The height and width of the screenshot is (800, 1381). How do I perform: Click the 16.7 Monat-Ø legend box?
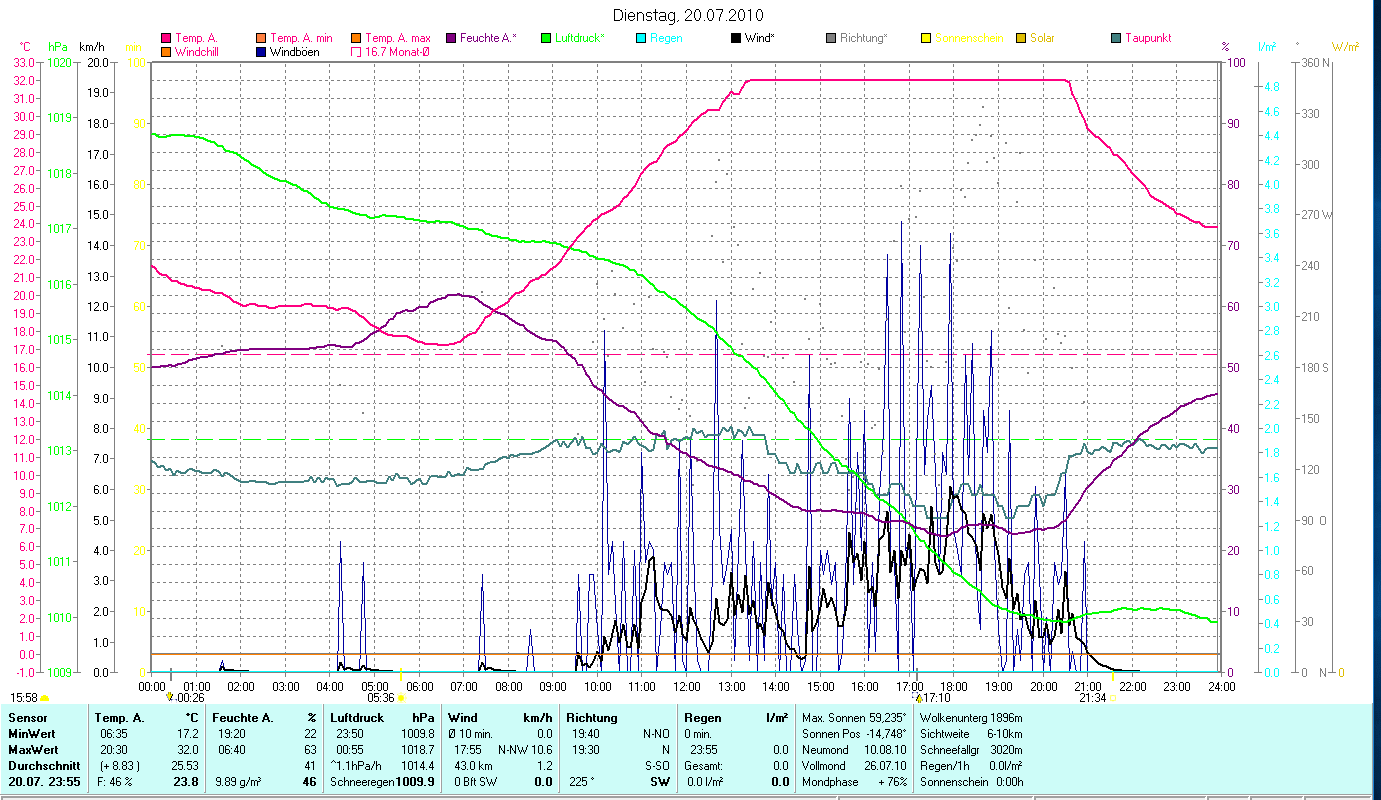click(x=356, y=51)
